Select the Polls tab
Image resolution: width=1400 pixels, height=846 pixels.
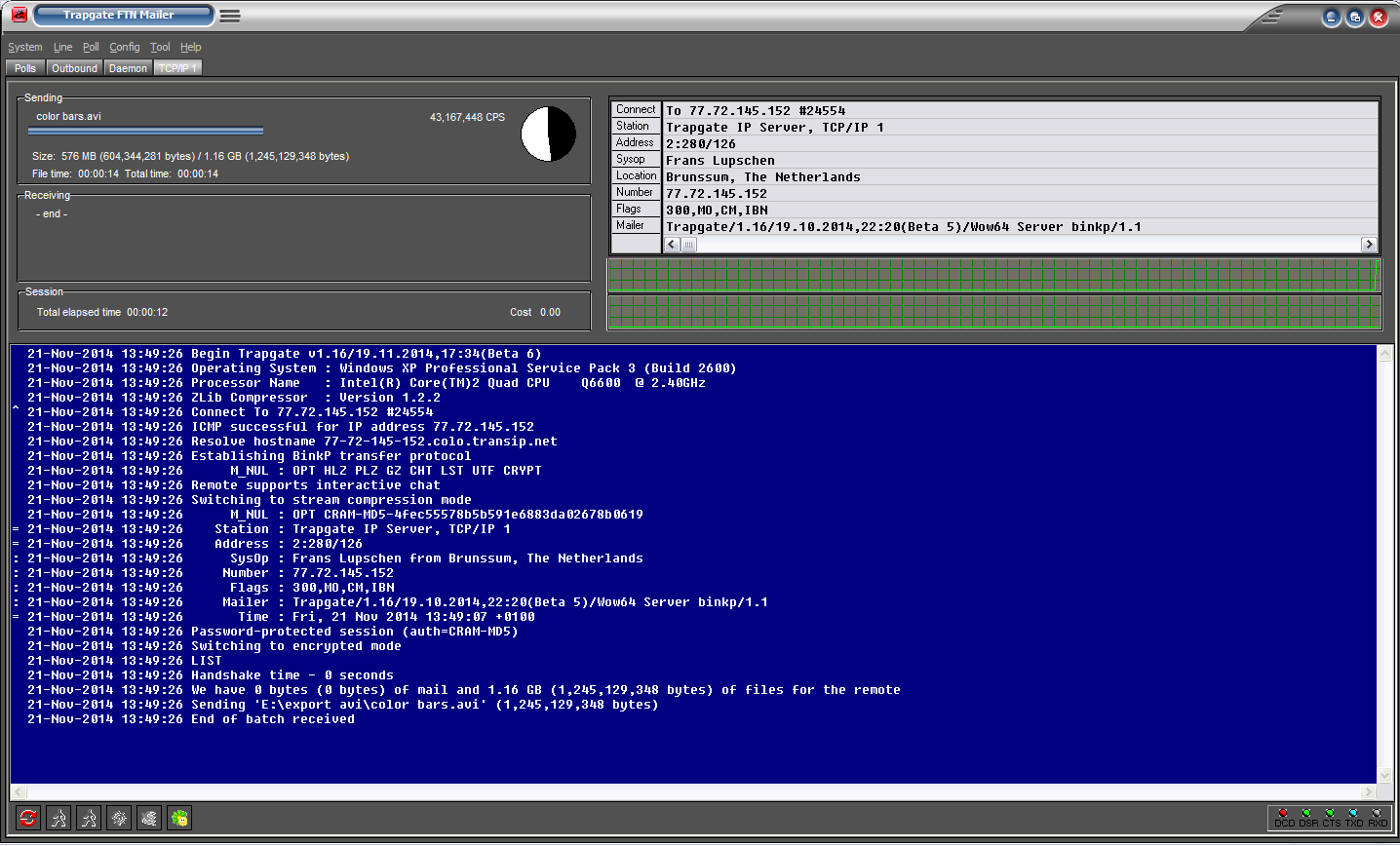25,68
